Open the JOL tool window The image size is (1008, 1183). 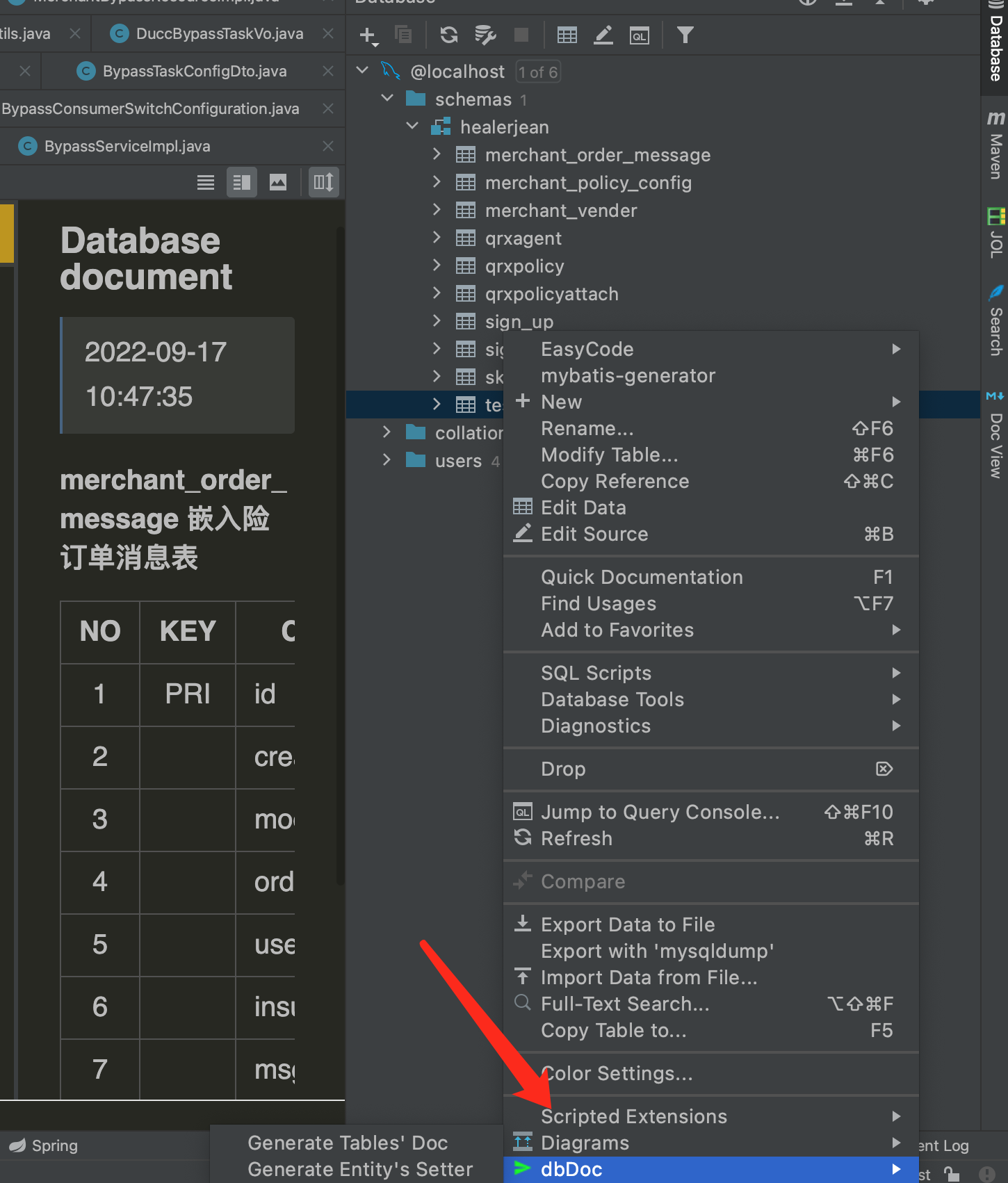tap(995, 233)
